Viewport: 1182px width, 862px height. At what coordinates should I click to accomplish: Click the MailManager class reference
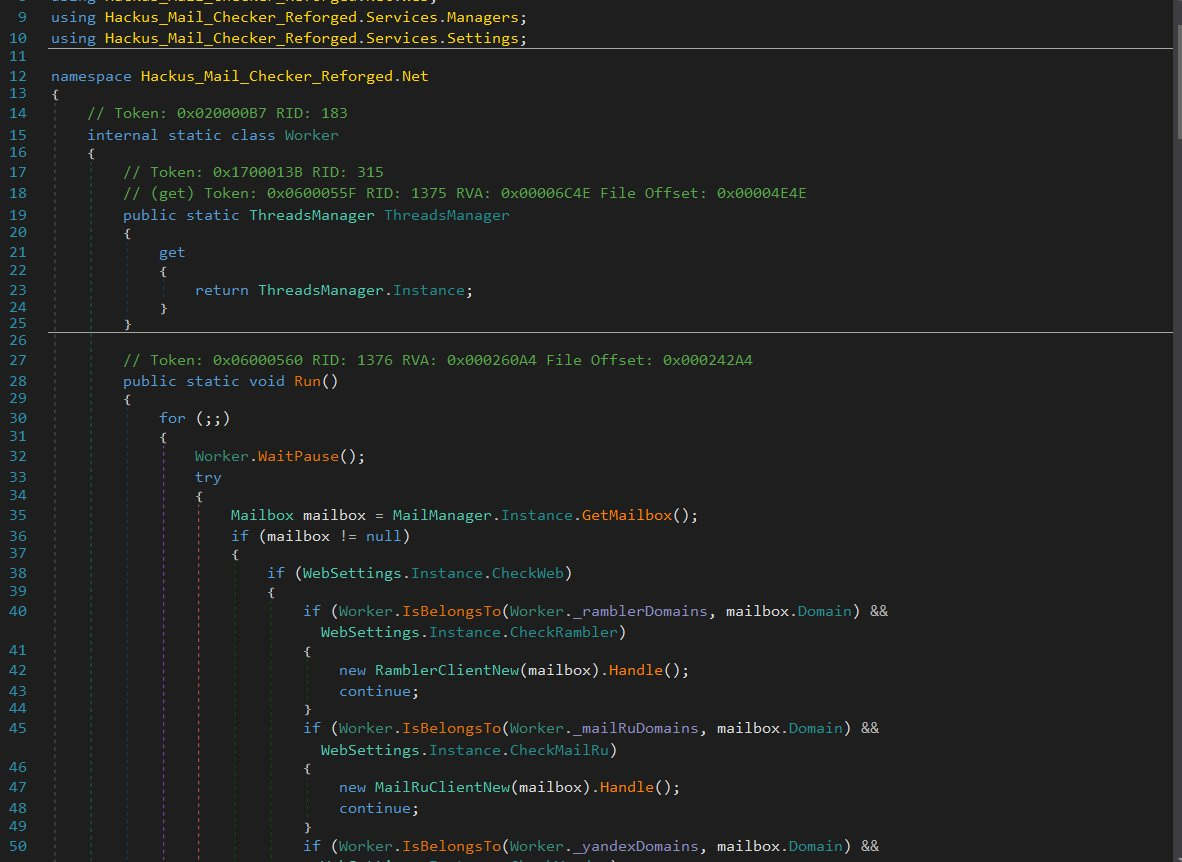pos(442,515)
